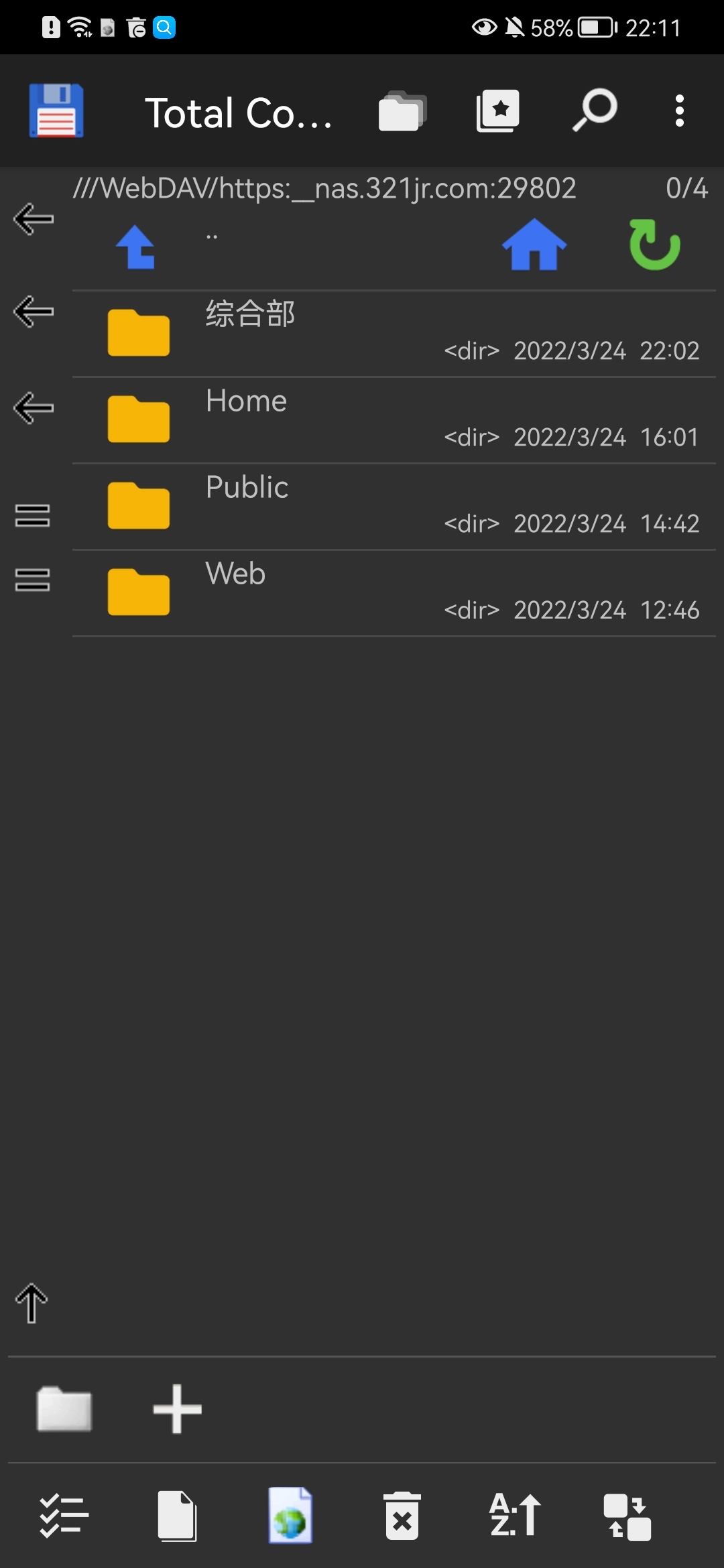
Task: Tap the globe document icon in bottom toolbar
Action: tap(290, 1516)
